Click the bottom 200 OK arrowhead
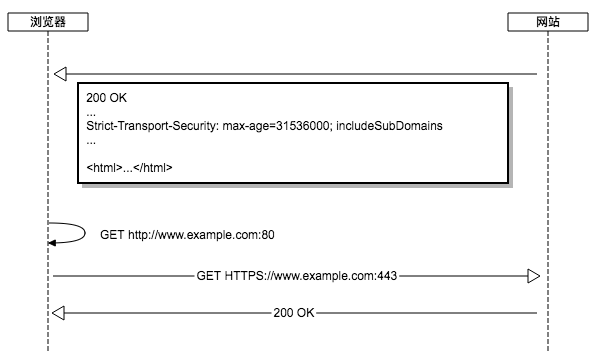 (x=58, y=313)
